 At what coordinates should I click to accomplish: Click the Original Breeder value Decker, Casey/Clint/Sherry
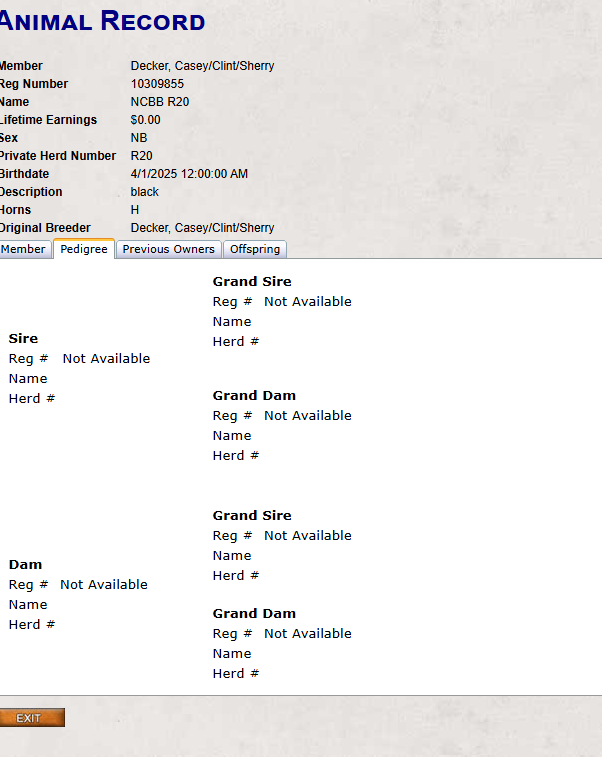pyautogui.click(x=202, y=228)
